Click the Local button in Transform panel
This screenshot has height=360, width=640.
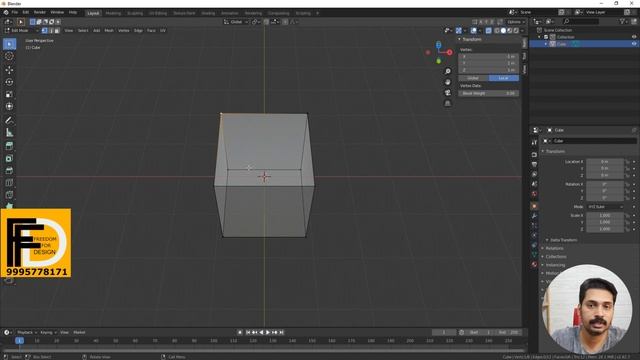pos(504,78)
